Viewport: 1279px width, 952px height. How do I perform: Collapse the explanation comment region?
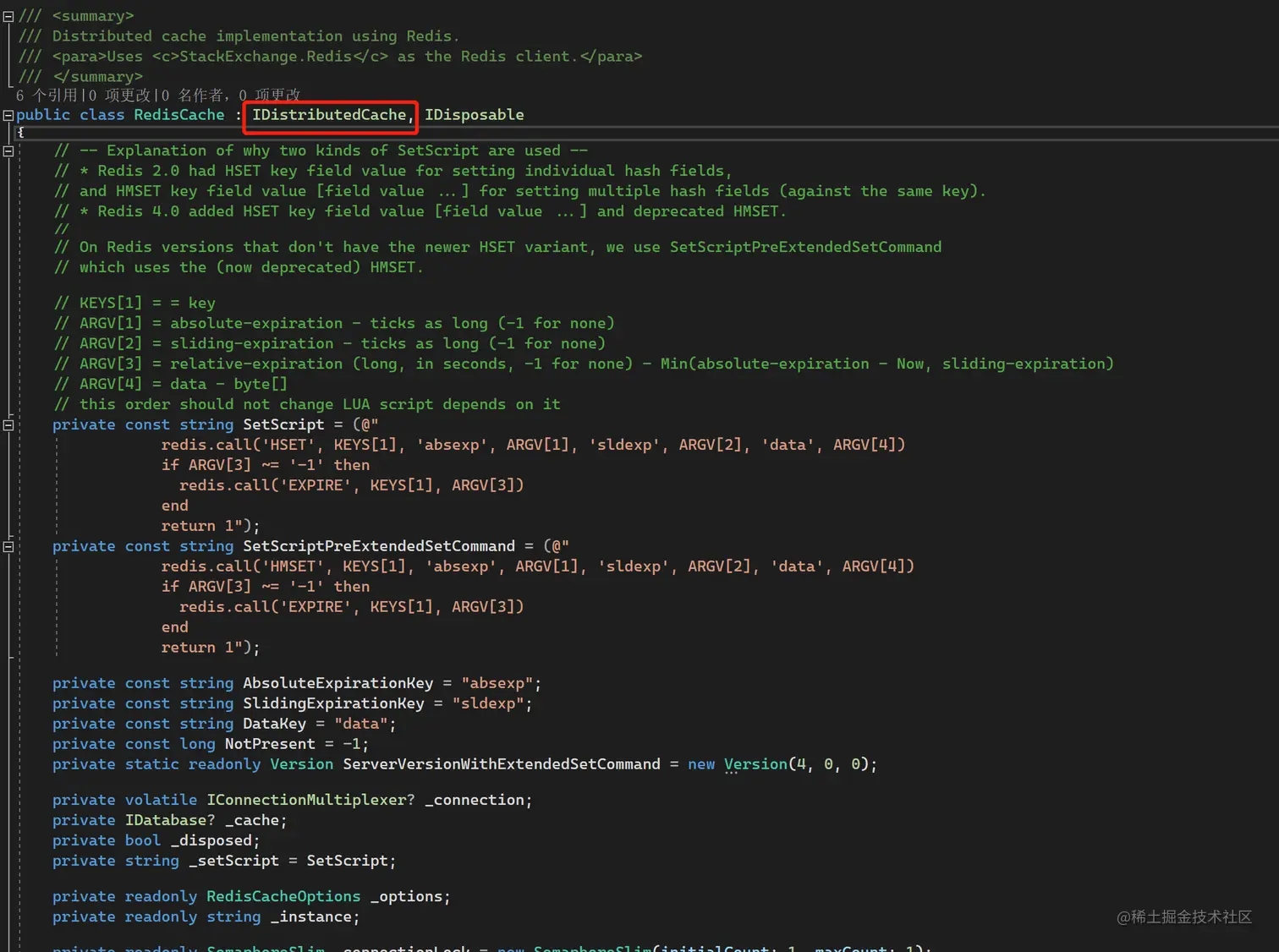pos(8,151)
